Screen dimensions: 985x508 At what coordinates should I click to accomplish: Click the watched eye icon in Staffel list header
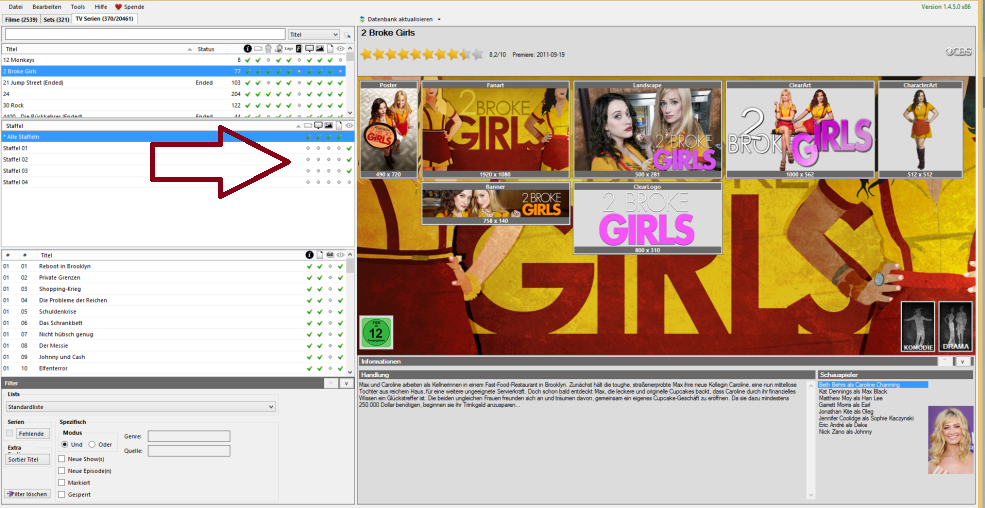pos(349,126)
